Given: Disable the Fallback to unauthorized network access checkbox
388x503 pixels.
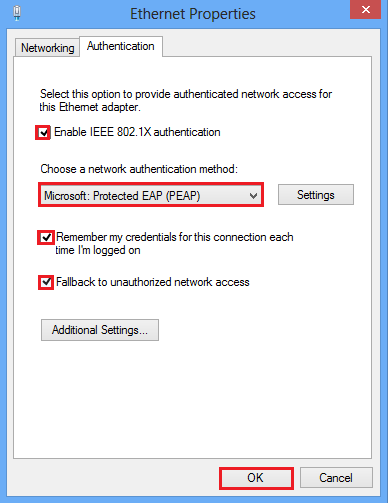Looking at the screenshot, I should pos(46,283).
